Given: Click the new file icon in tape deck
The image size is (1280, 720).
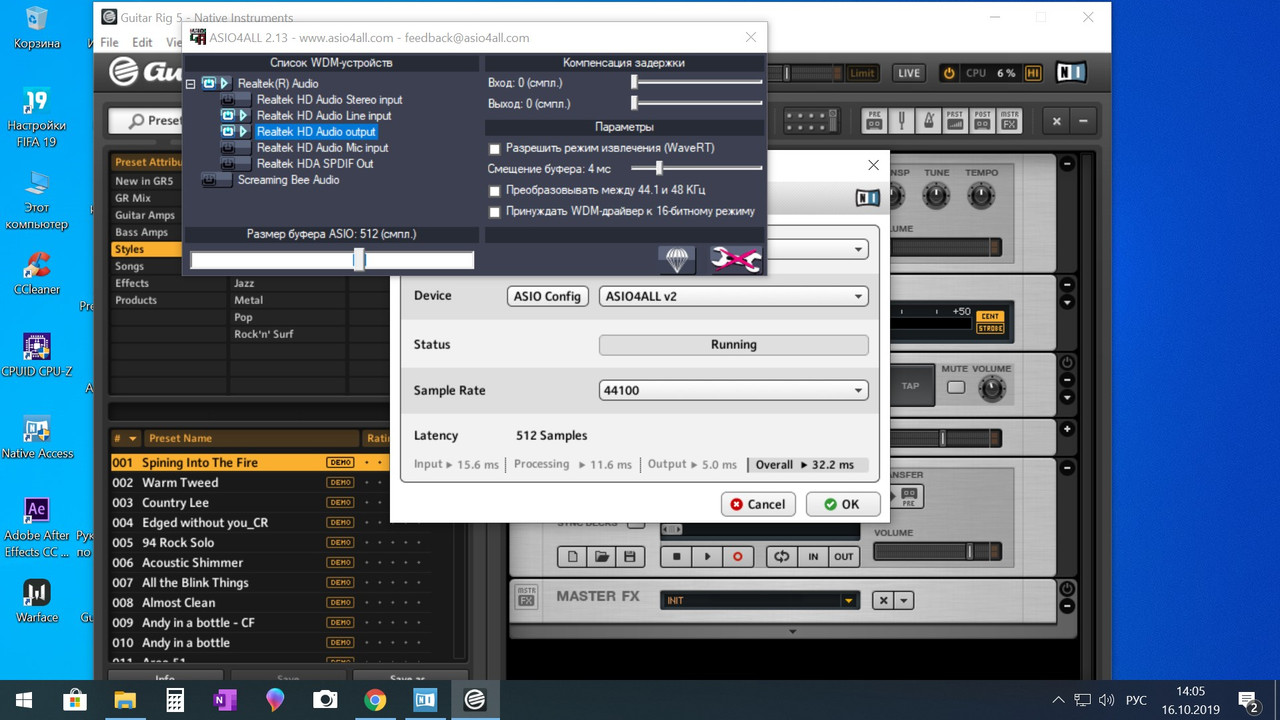Looking at the screenshot, I should (573, 557).
